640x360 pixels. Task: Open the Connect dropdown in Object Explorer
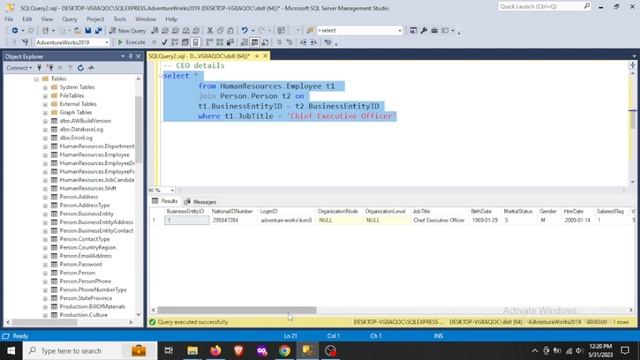(19, 68)
